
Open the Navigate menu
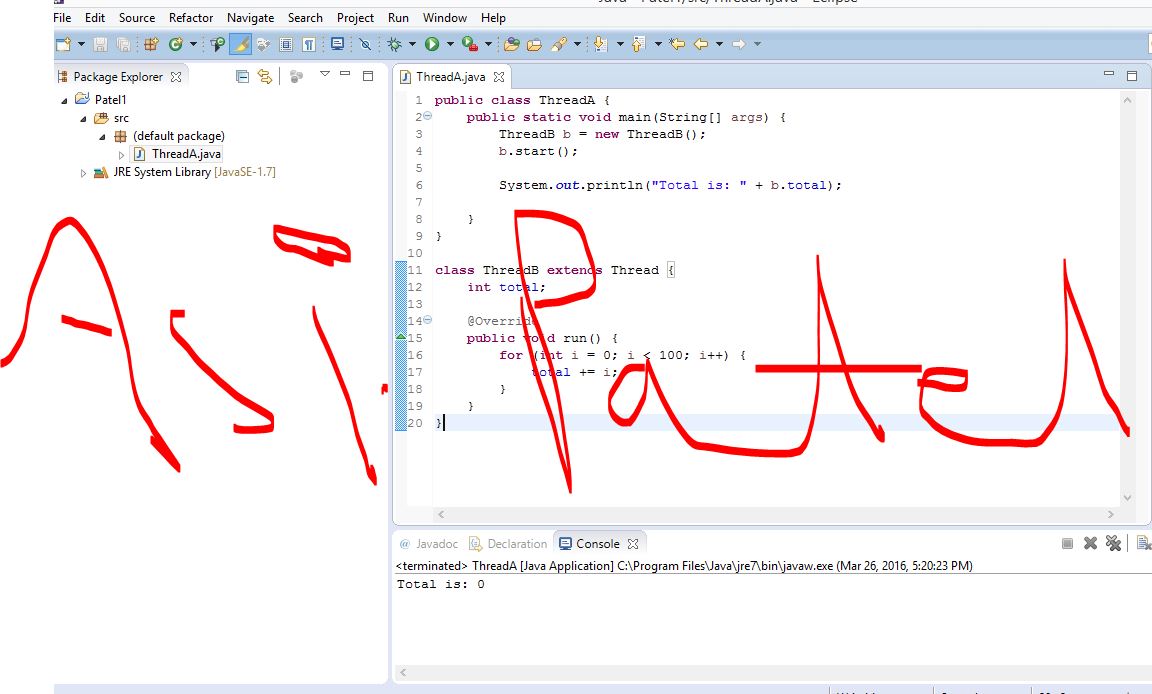tap(250, 18)
